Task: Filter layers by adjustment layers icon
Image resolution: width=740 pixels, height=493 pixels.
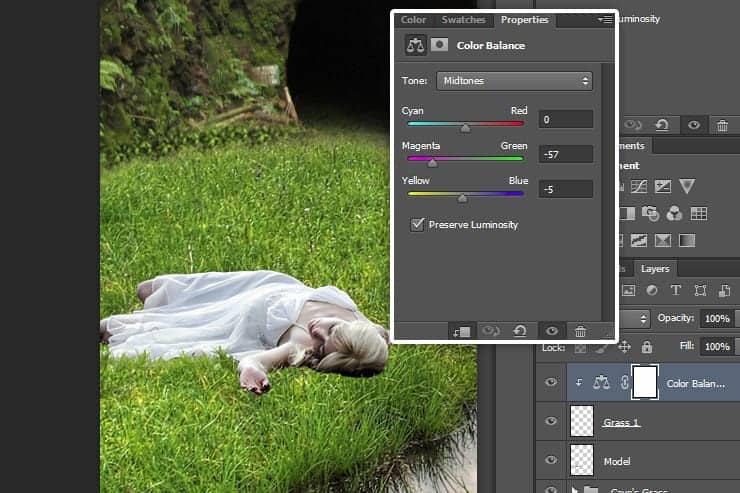Action: pos(652,290)
